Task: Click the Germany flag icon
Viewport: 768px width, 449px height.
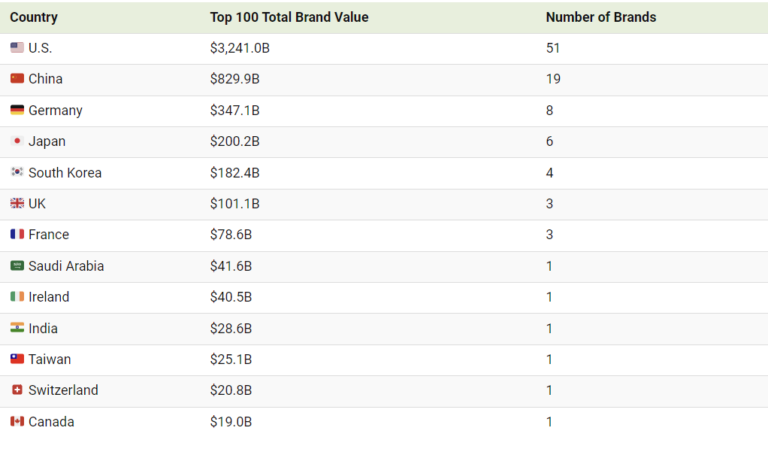Action: [17, 110]
